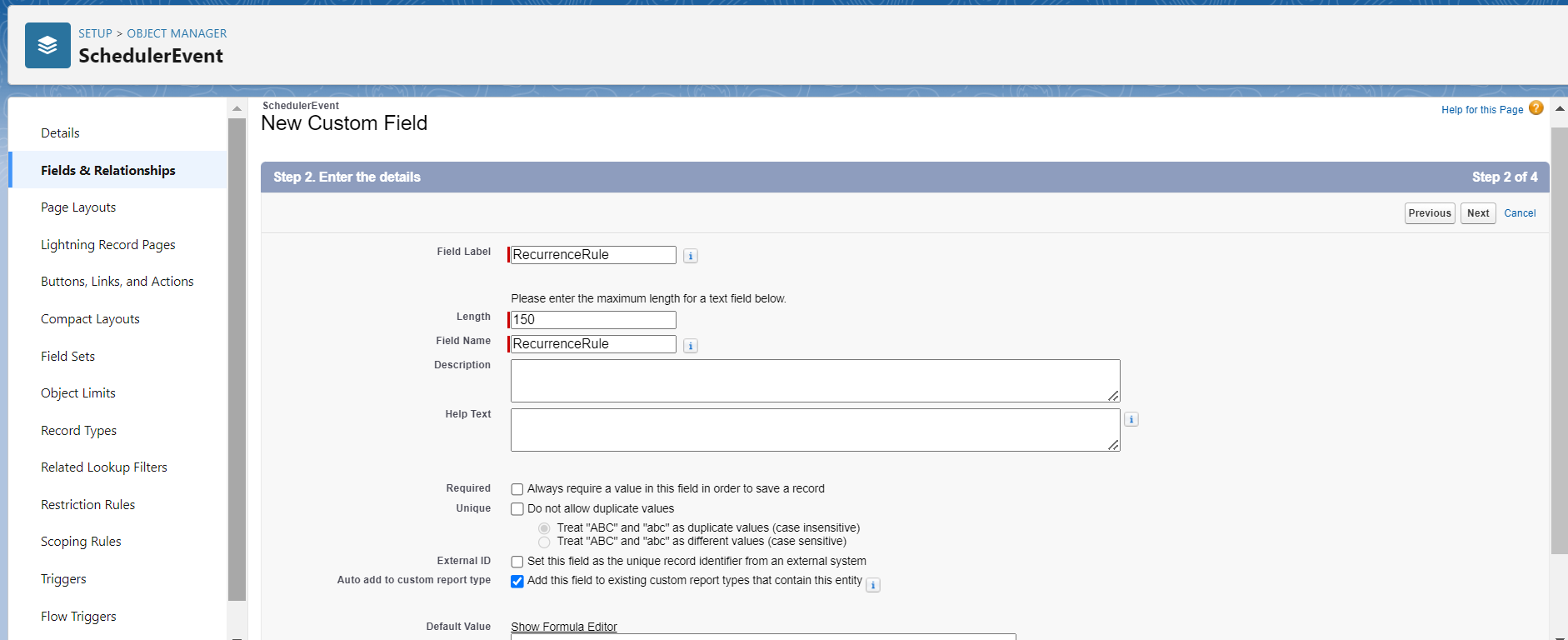Click info icon next to Help Text box
The image size is (1568, 640).
[x=1131, y=419]
